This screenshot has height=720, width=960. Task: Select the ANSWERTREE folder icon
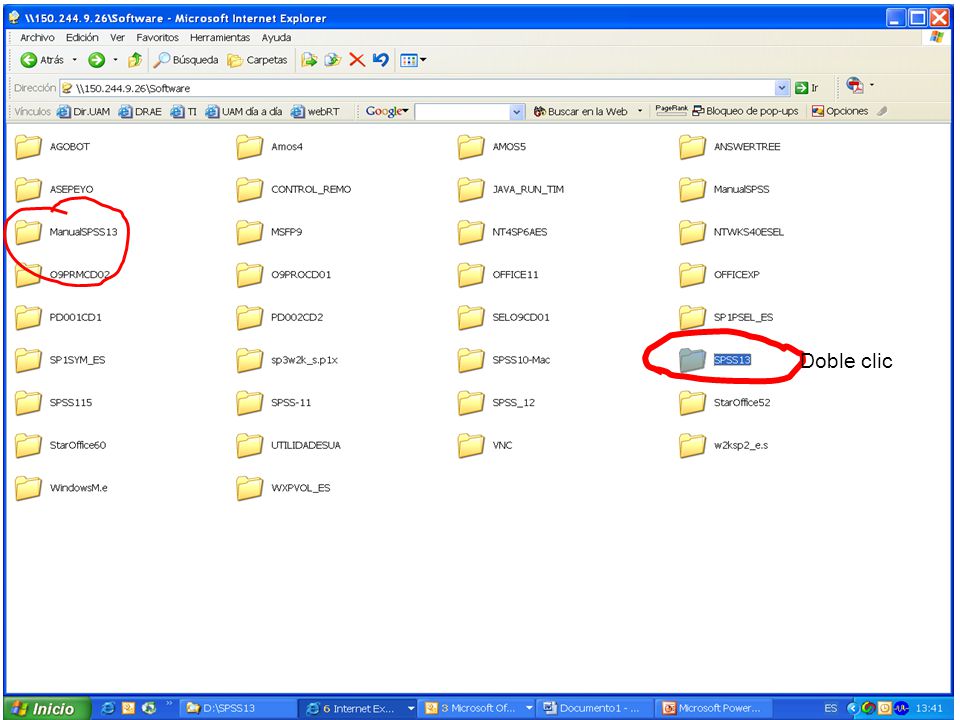point(692,147)
